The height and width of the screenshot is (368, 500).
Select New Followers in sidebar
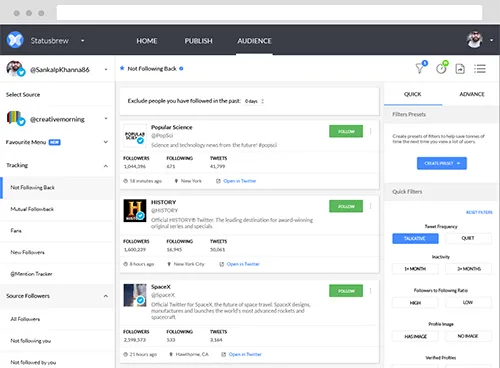[57, 252]
